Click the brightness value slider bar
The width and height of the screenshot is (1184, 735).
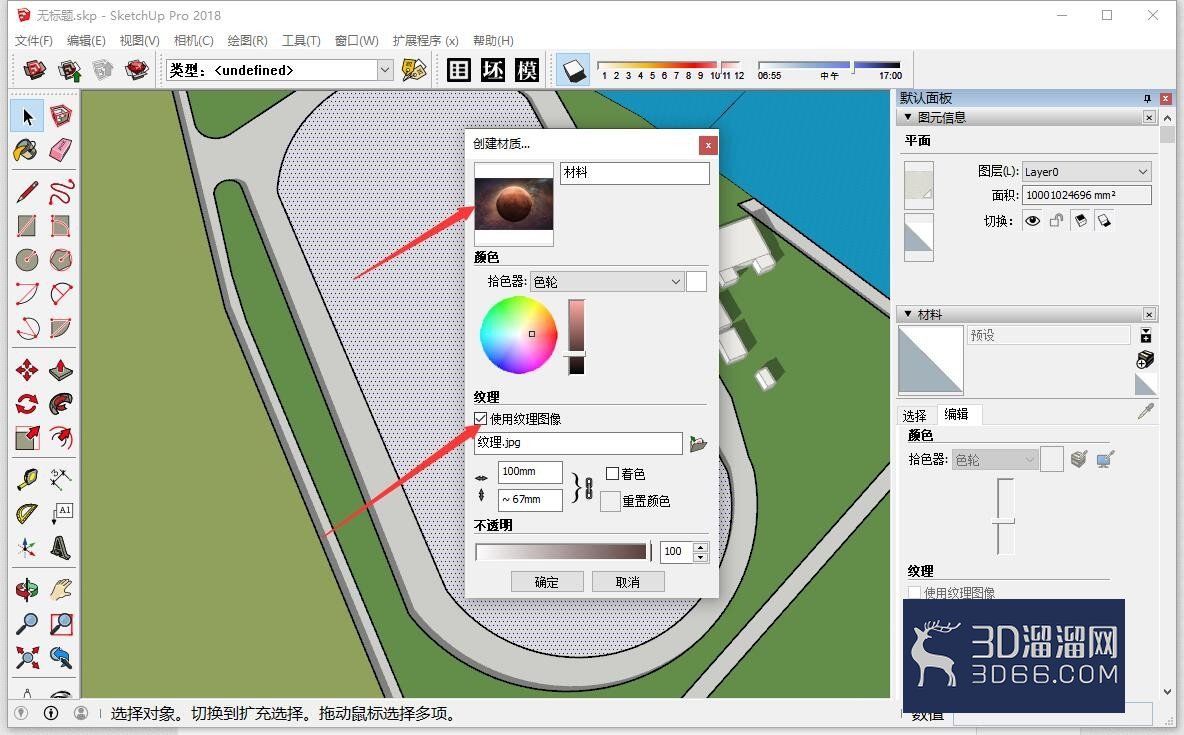(x=576, y=336)
